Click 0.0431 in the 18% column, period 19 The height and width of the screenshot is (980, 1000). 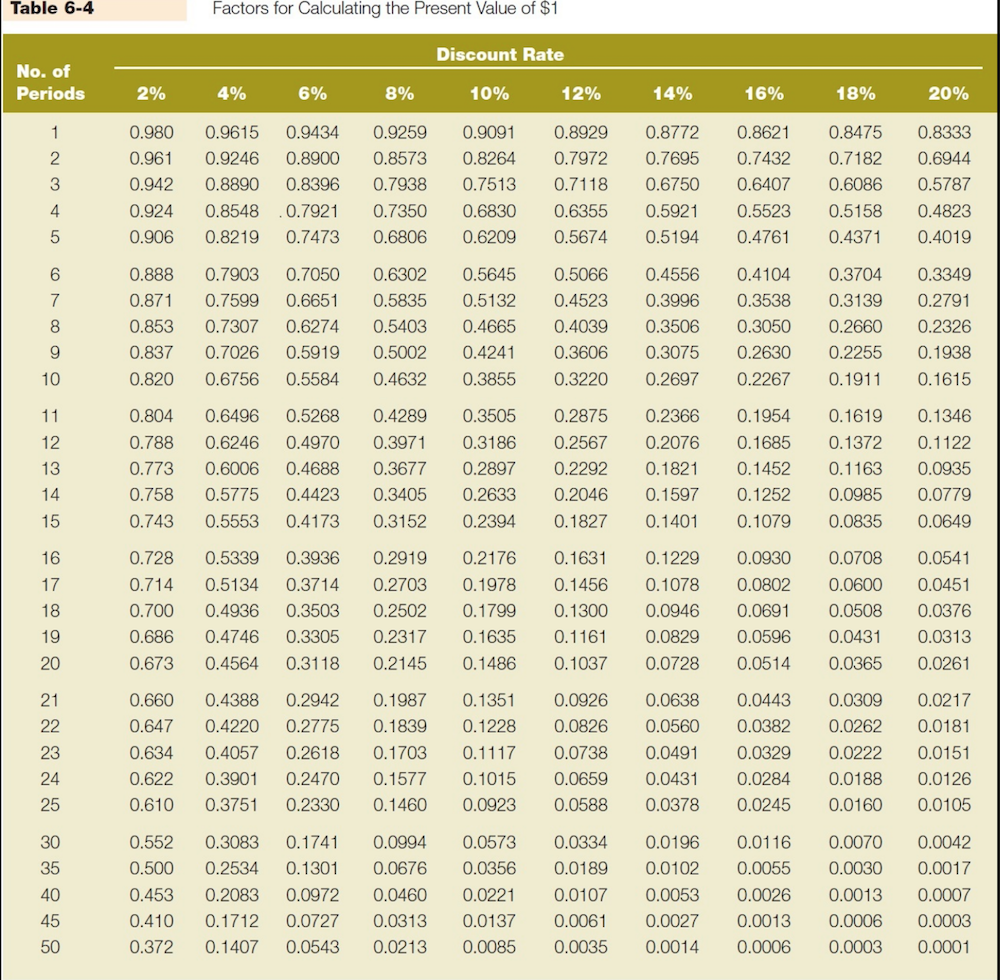[x=855, y=637]
